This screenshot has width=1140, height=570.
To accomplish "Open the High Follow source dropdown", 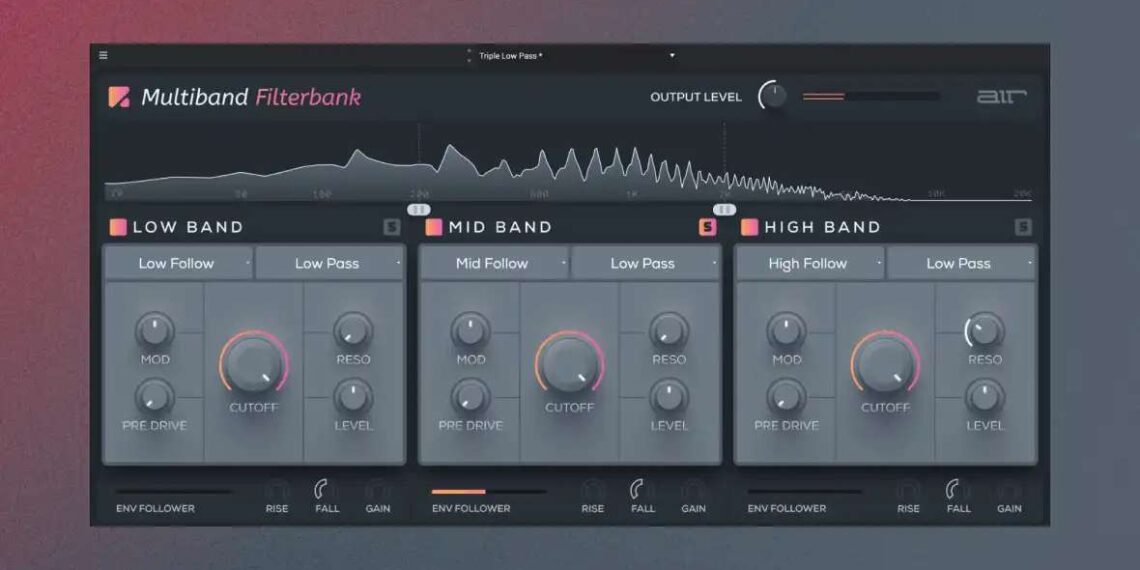I will tap(810, 263).
